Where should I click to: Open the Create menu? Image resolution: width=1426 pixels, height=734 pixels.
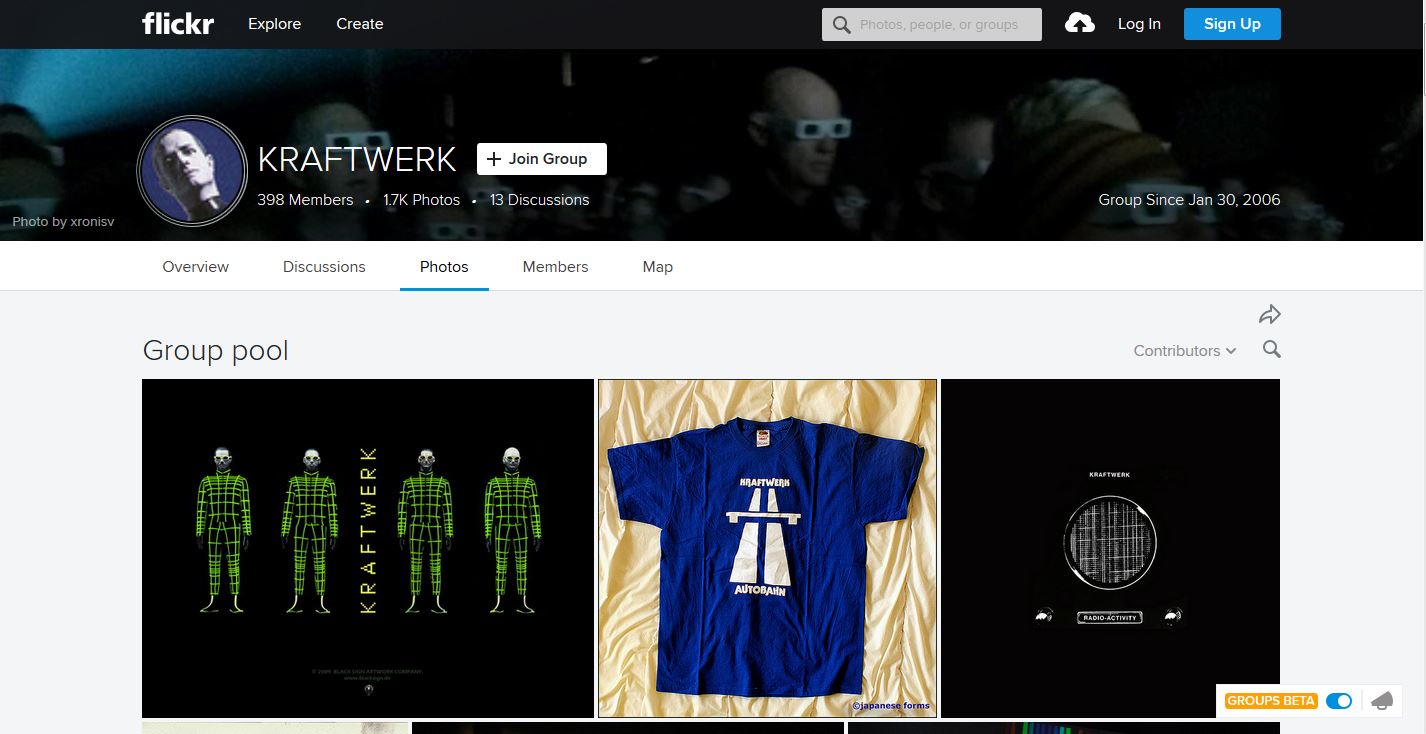coord(360,24)
